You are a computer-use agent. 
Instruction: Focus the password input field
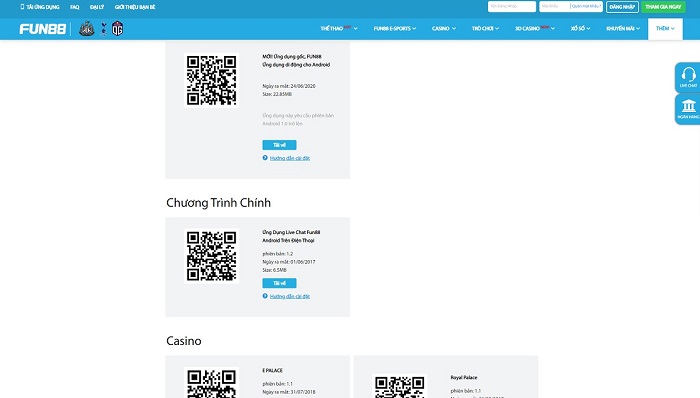point(554,6)
